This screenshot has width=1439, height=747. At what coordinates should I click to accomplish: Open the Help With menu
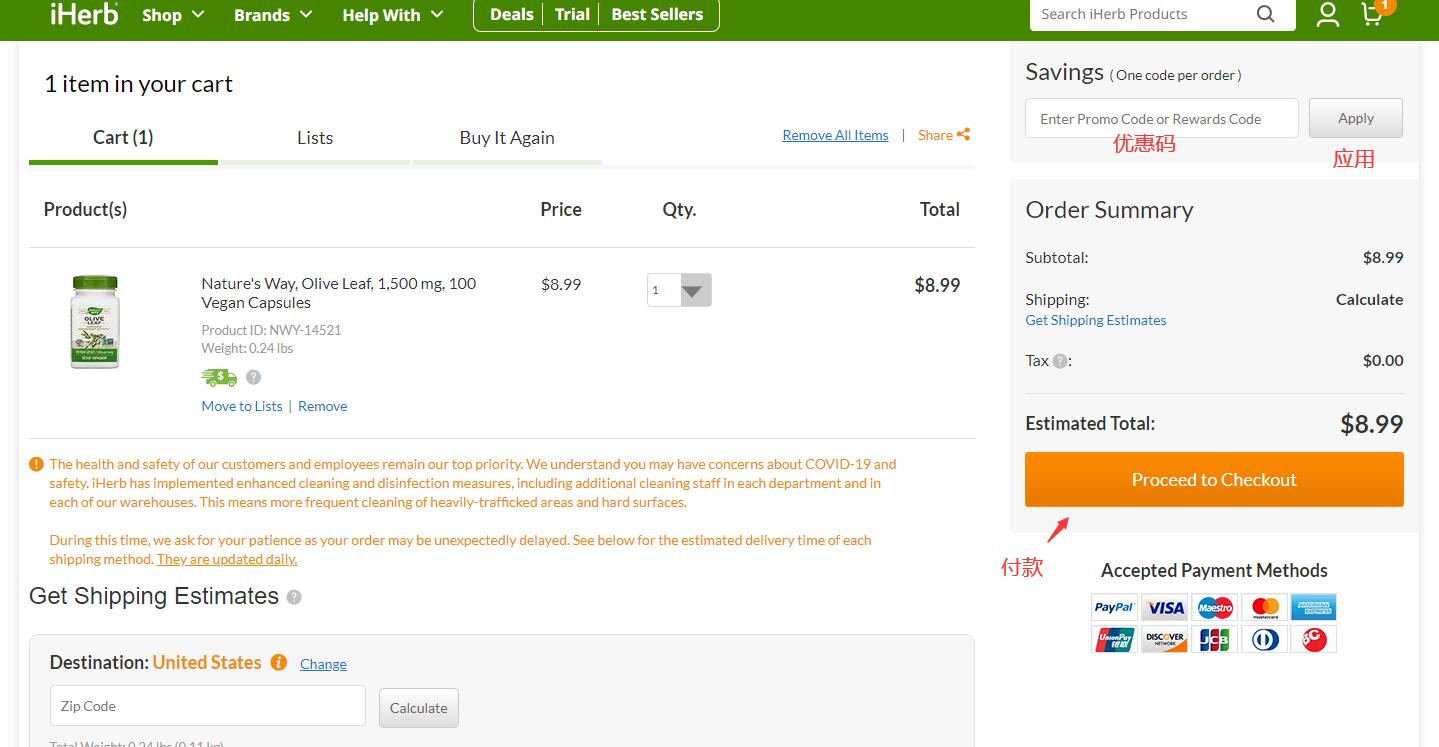392,15
